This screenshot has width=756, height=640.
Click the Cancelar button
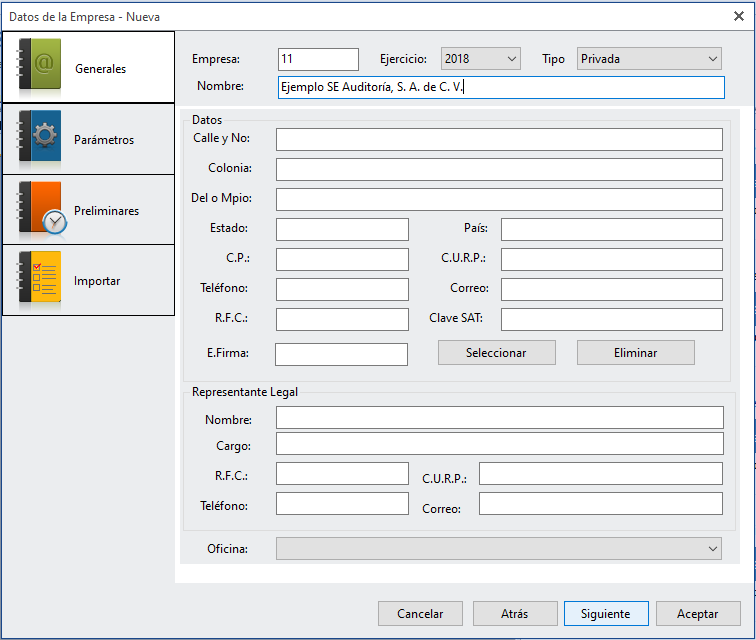tap(420, 614)
